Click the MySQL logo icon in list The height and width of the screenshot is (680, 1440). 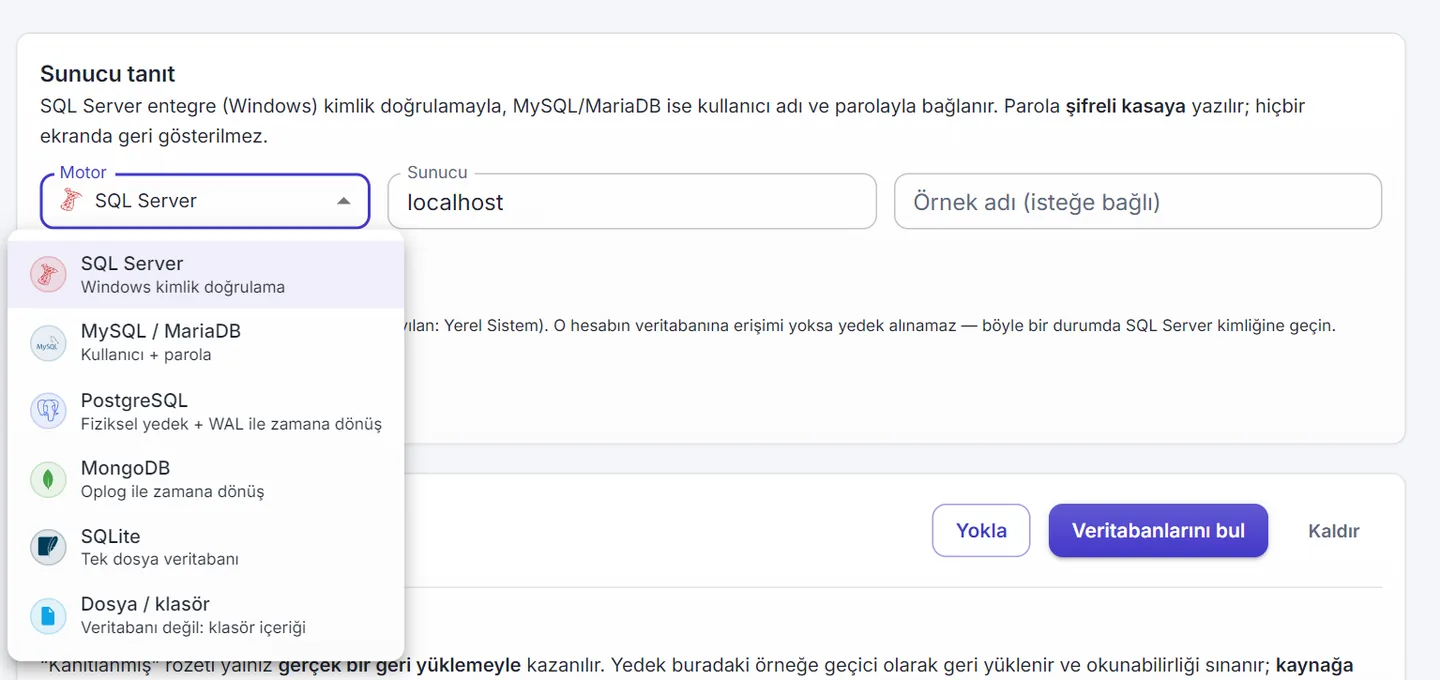tap(48, 343)
